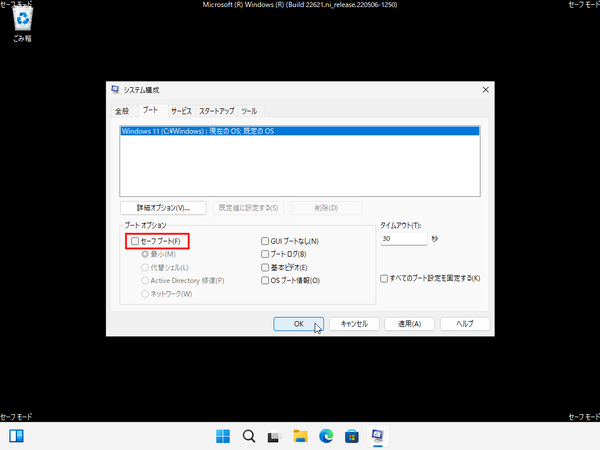Click the キャンセル button
Image resolution: width=600 pixels, height=450 pixels.
[354, 324]
